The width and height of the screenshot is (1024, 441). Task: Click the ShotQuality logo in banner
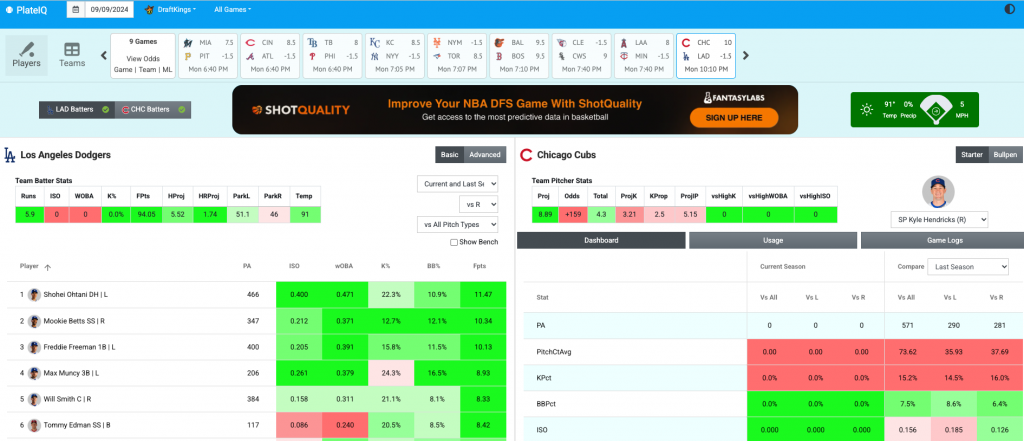301,110
